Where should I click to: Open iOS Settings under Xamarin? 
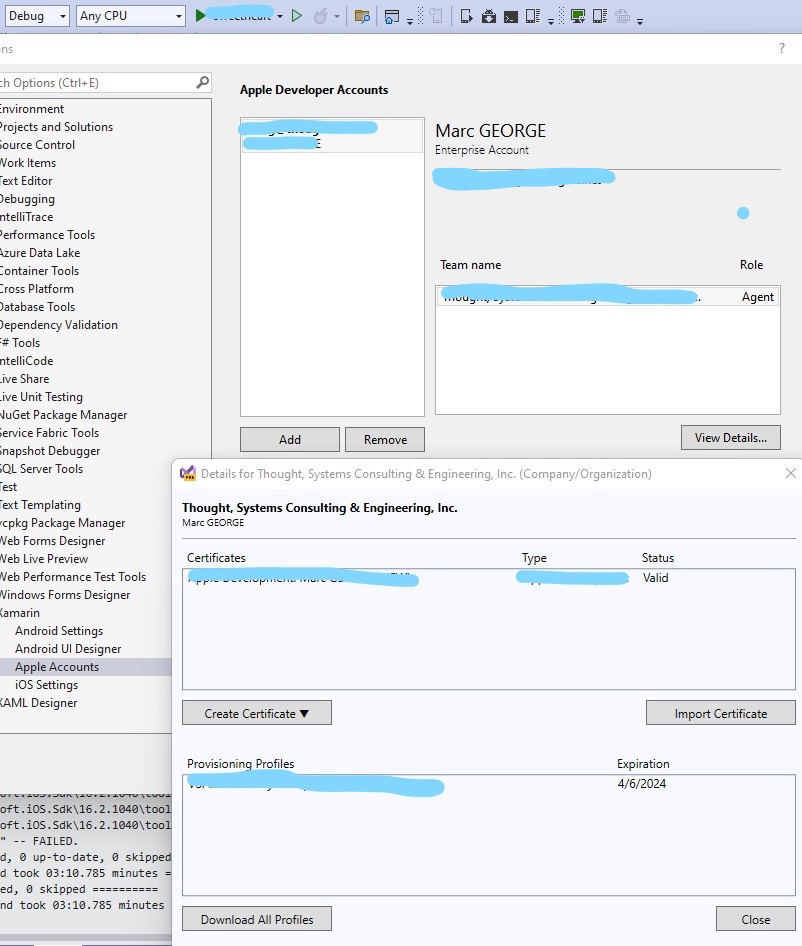tap(46, 685)
